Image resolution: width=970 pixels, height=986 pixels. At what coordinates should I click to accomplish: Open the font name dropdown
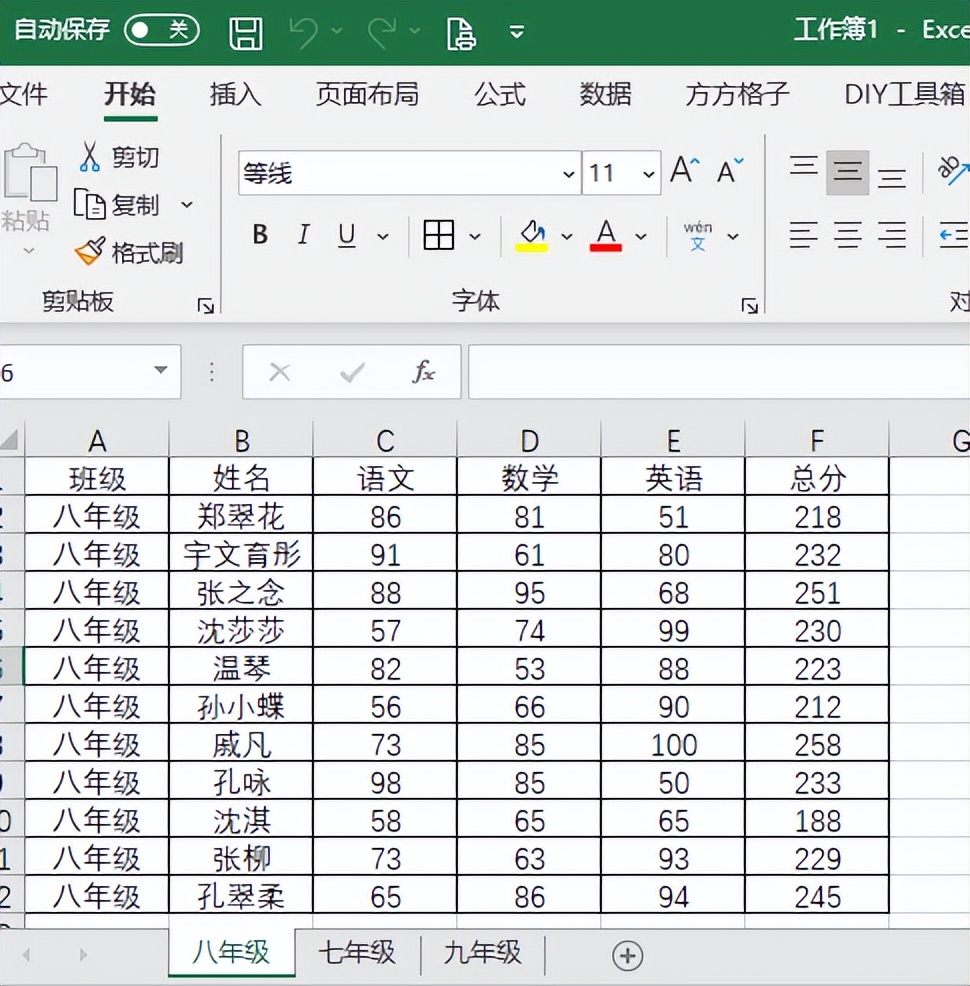(569, 174)
